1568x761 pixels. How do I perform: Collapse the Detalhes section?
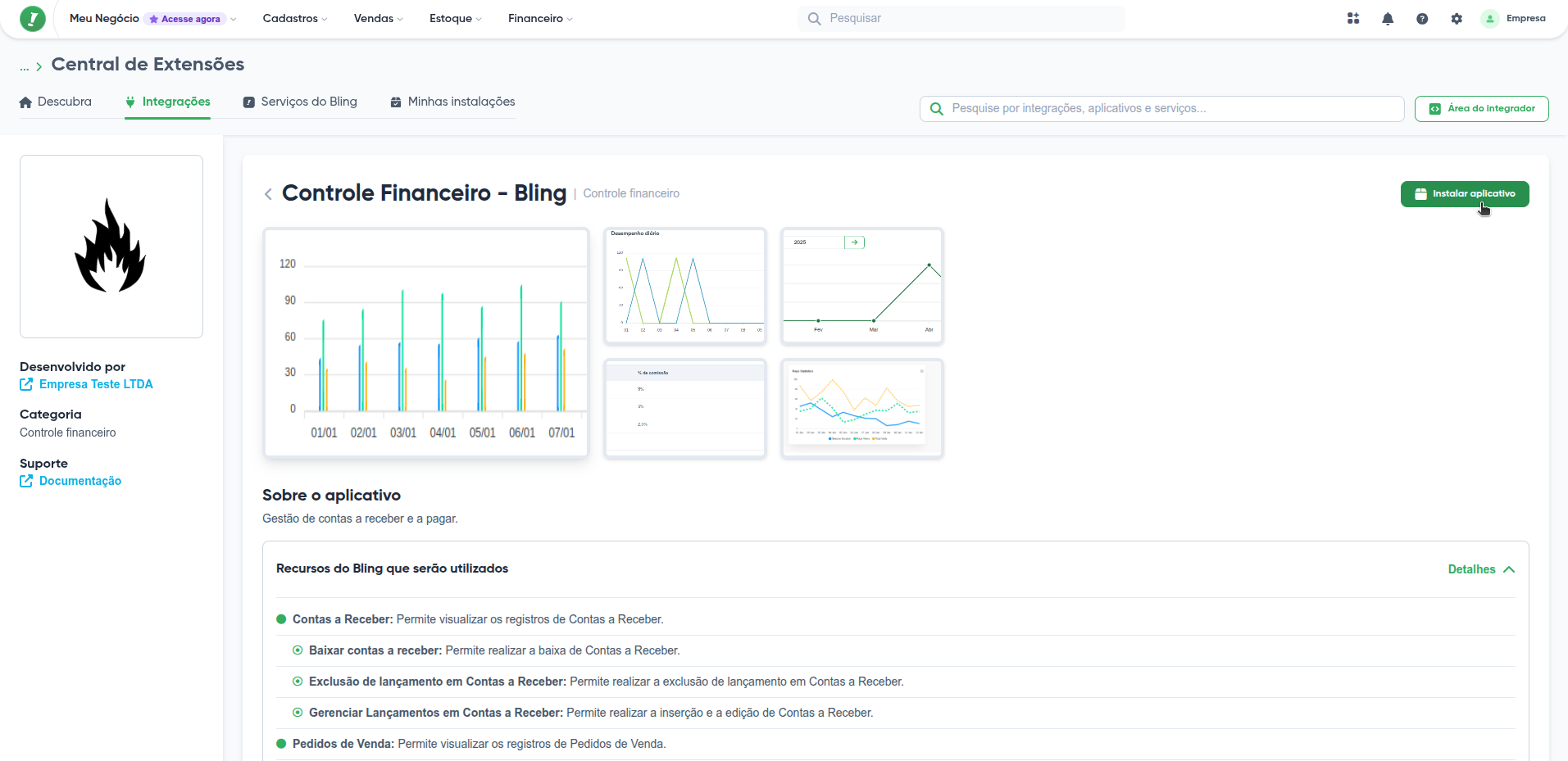(x=1481, y=569)
